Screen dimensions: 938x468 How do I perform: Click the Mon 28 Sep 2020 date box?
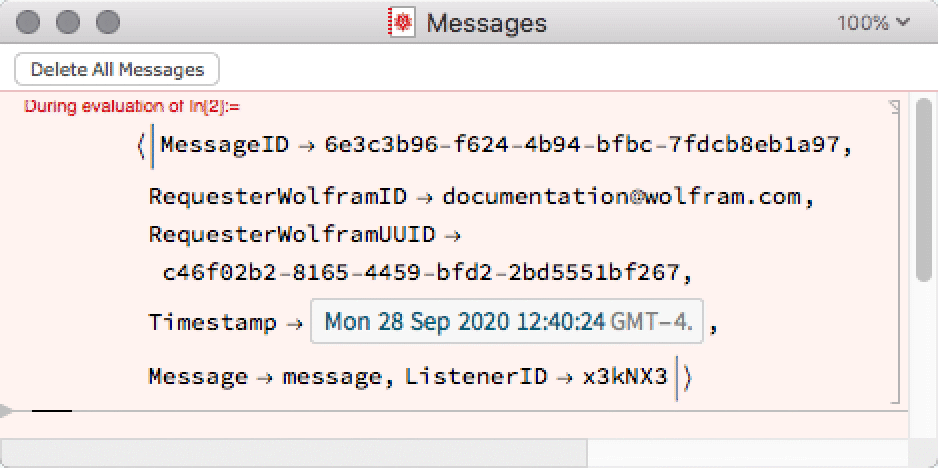pyautogui.click(x=507, y=322)
